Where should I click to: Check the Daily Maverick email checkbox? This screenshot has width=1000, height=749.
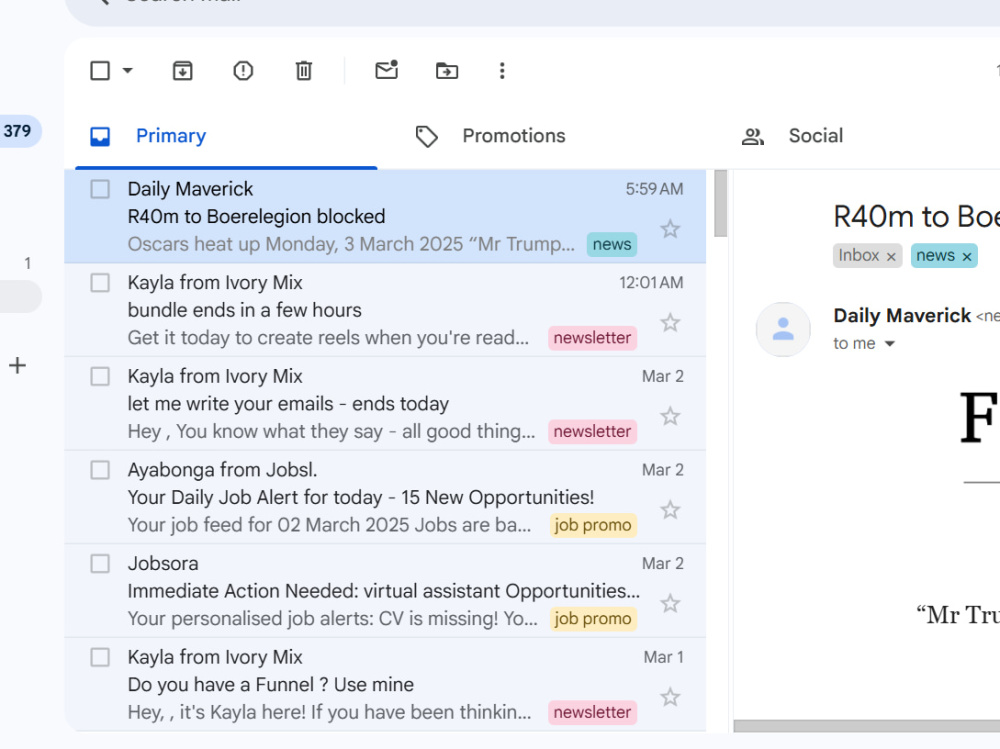tap(100, 189)
